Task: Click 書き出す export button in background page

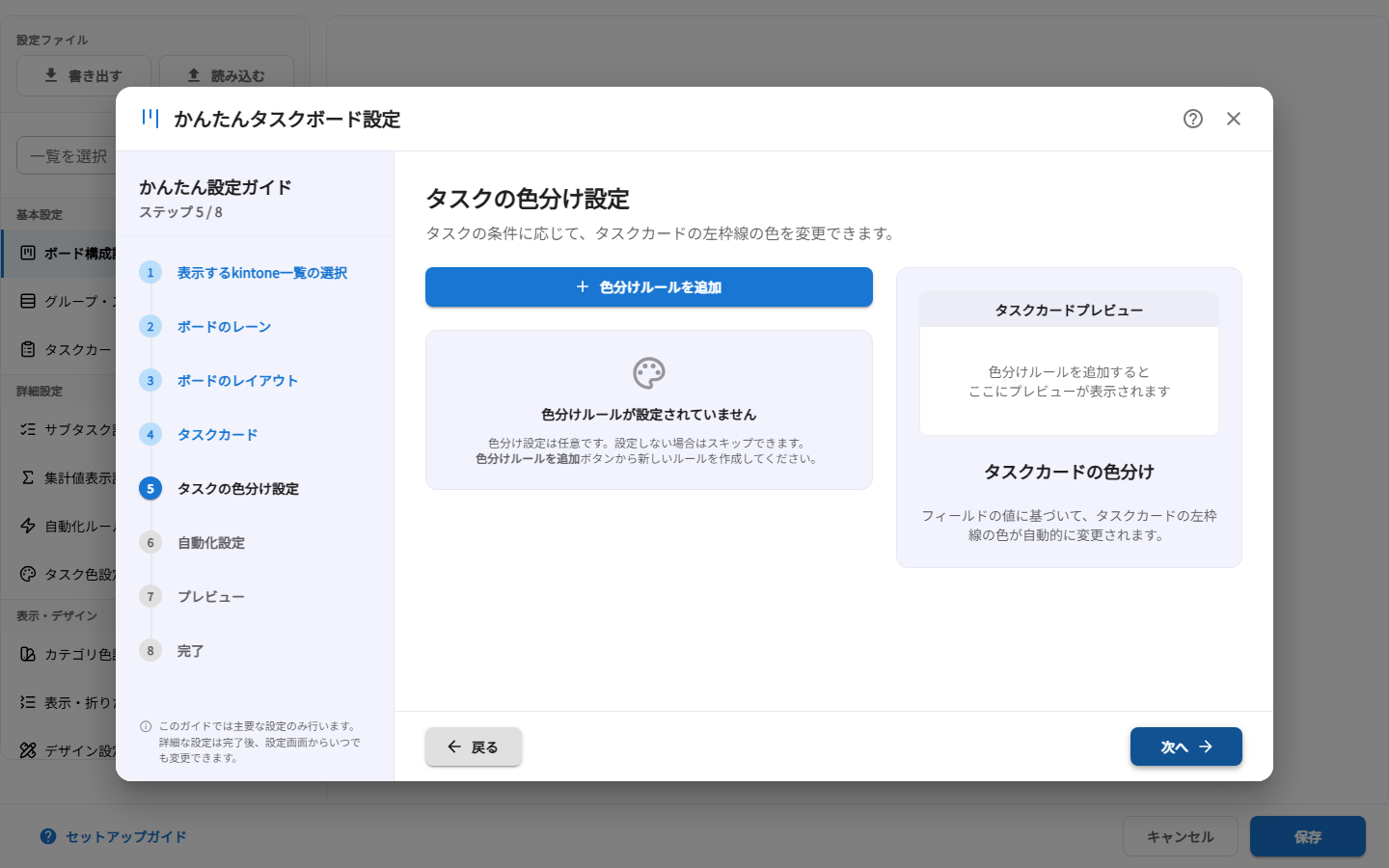Action: click(x=84, y=75)
